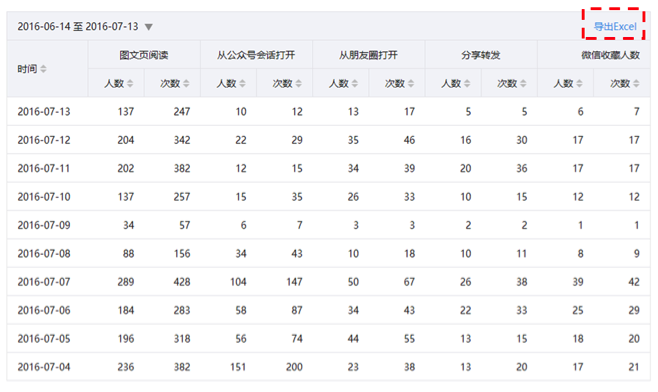This screenshot has width=658, height=392.
Task: Sort 从公众号会话打开 人数 column
Action: pos(243,84)
